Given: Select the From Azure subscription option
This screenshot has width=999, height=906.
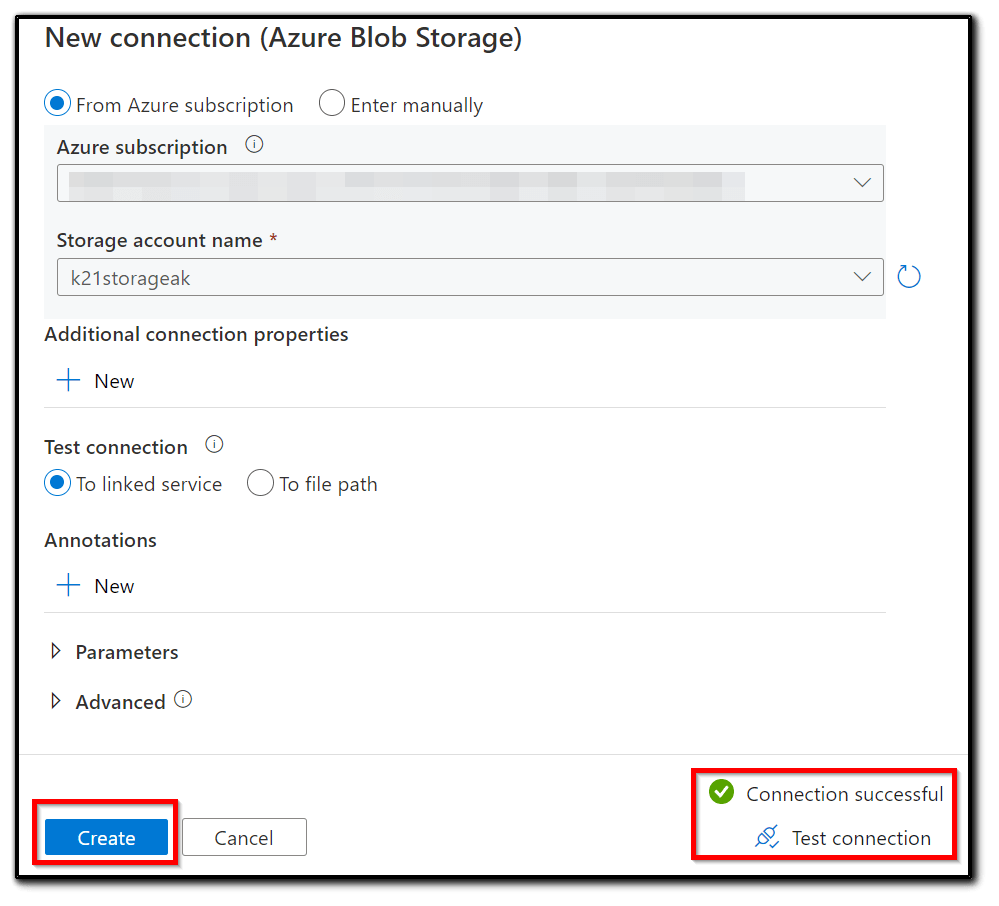Looking at the screenshot, I should (x=58, y=104).
